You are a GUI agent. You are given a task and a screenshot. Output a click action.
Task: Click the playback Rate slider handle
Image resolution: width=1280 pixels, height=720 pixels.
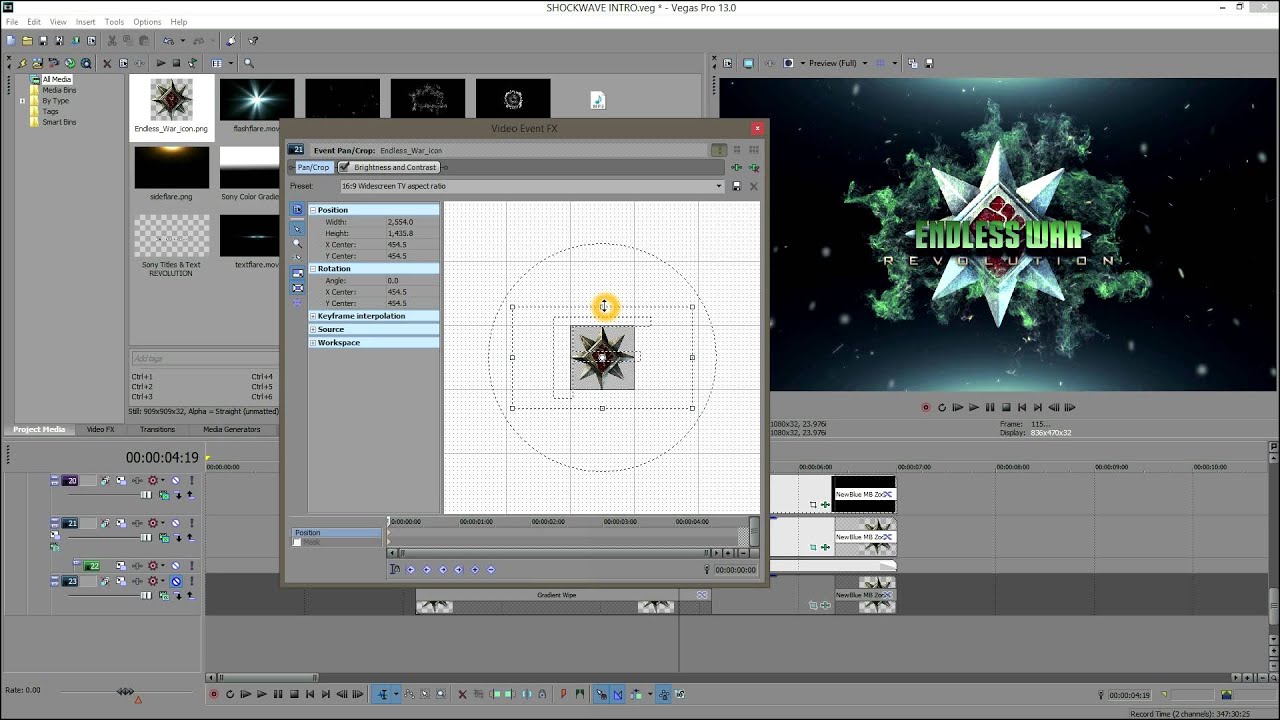(x=125, y=691)
